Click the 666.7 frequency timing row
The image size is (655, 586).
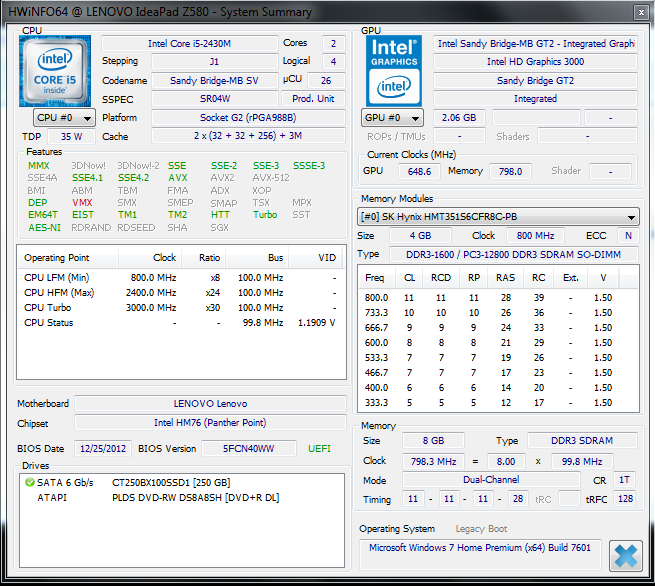point(498,328)
